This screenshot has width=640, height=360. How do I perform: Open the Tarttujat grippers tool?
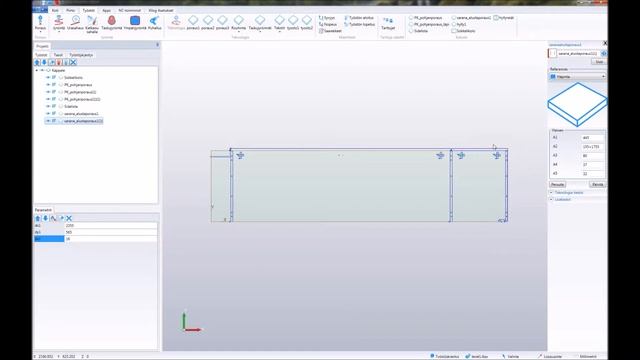(388, 23)
